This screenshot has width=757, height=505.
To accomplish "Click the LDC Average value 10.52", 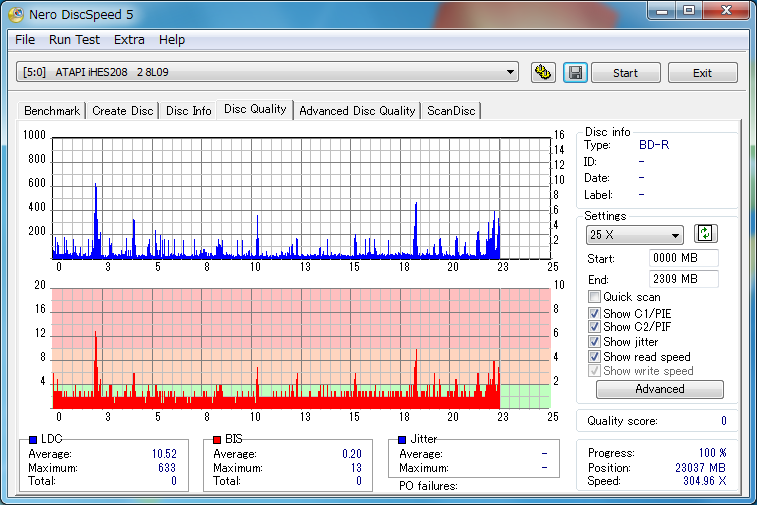I will [164, 454].
